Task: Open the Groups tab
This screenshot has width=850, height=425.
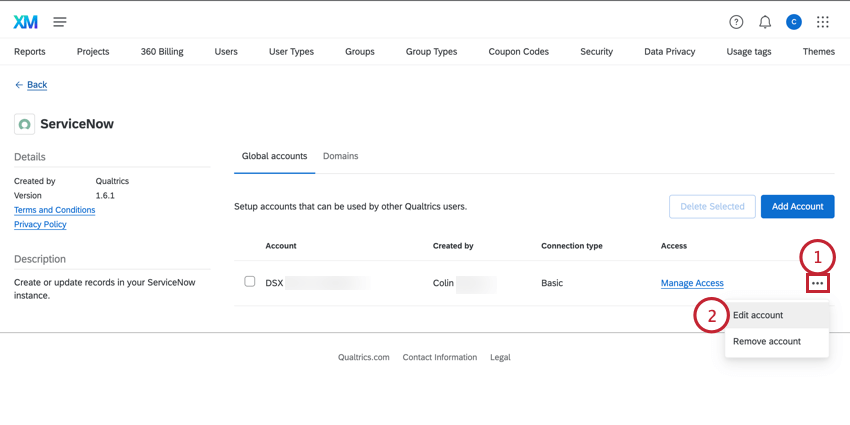Action: tap(360, 51)
